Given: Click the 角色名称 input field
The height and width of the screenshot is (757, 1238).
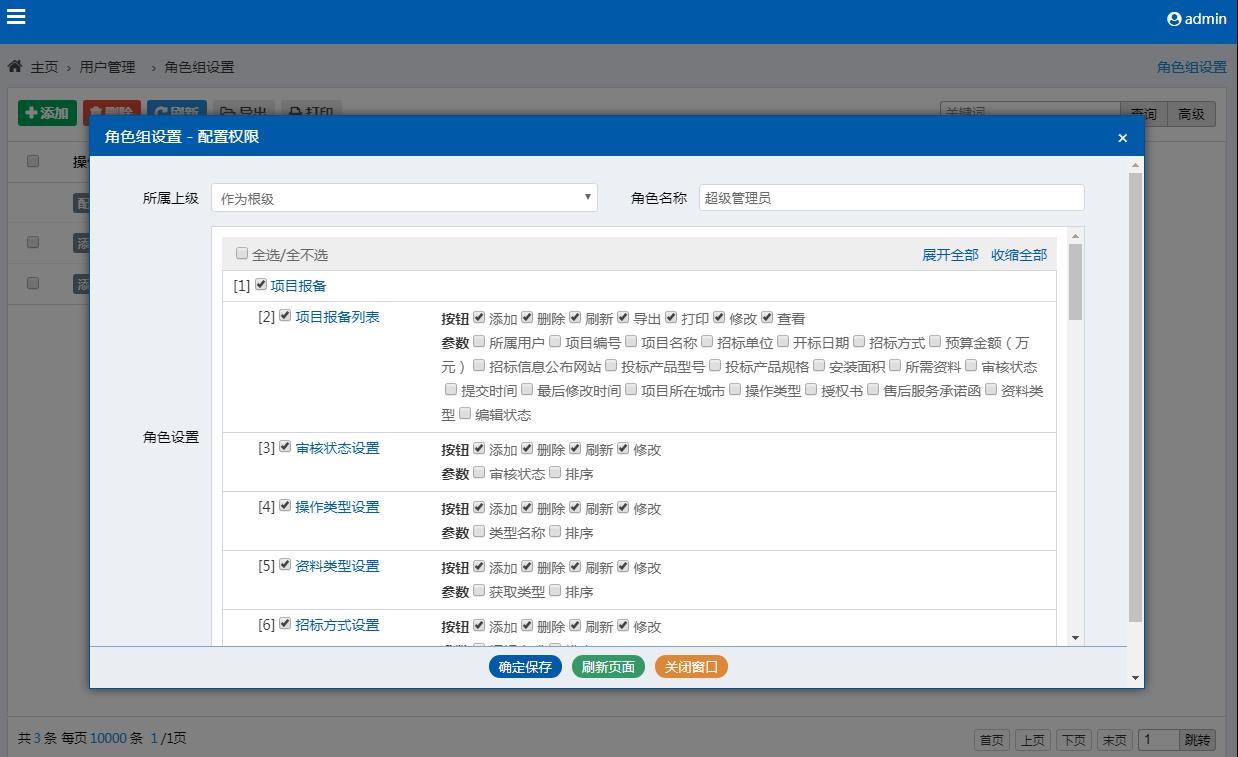Looking at the screenshot, I should click(891, 198).
